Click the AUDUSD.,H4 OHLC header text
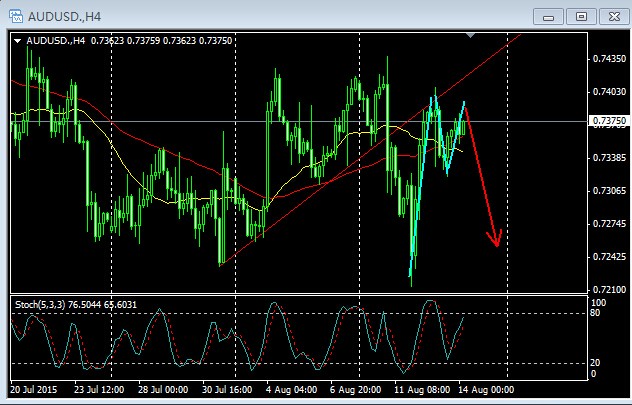632x405 pixels. pos(129,41)
